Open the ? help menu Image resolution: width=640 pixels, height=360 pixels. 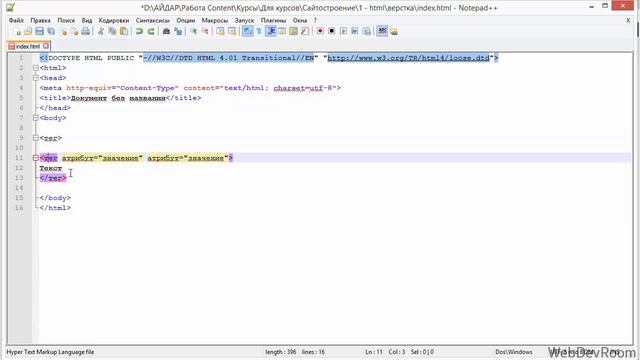(x=315, y=20)
